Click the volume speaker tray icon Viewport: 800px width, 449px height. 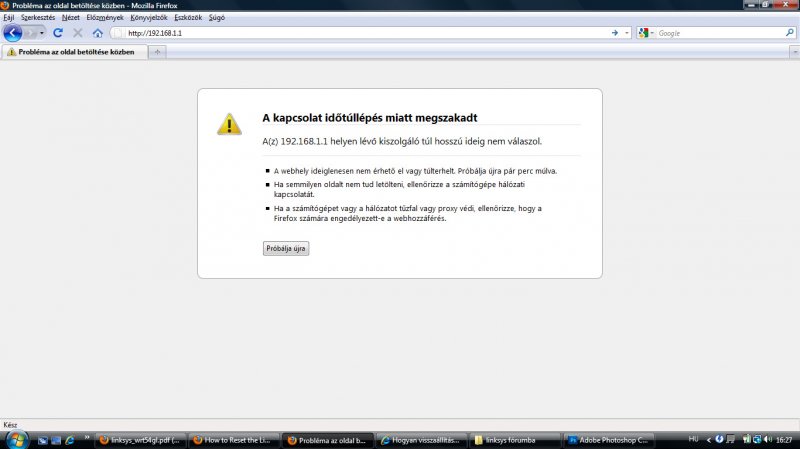coord(768,439)
